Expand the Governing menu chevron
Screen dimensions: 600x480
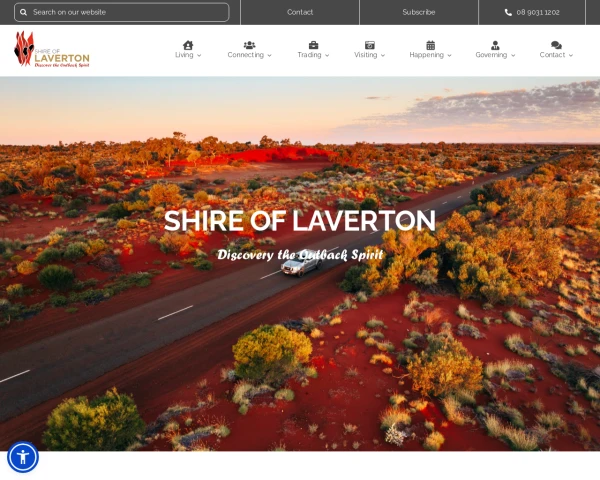(x=513, y=56)
